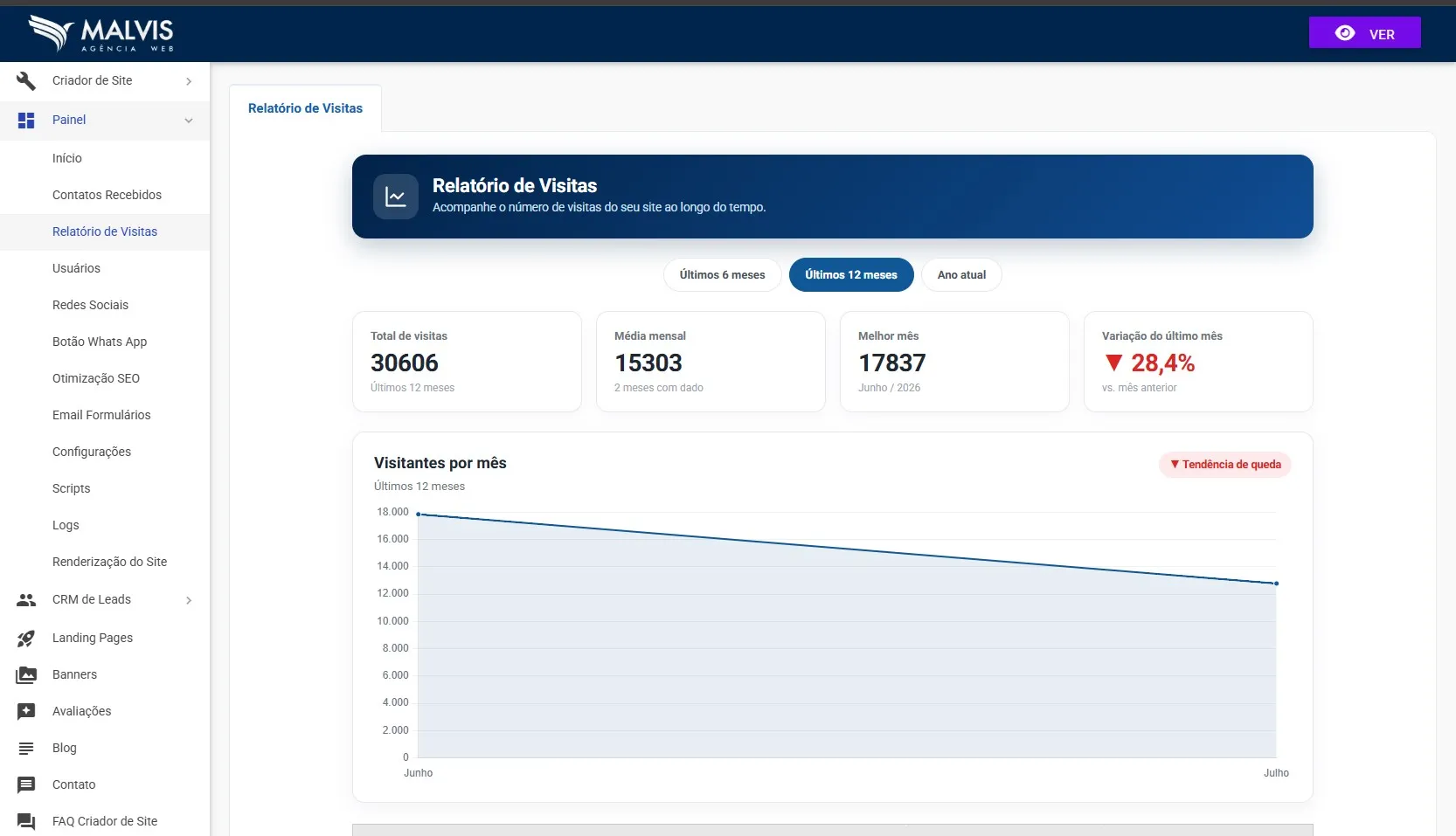Click the report subtitle starting with Acompanhe
Image resolution: width=1456 pixels, height=836 pixels.
point(599,207)
